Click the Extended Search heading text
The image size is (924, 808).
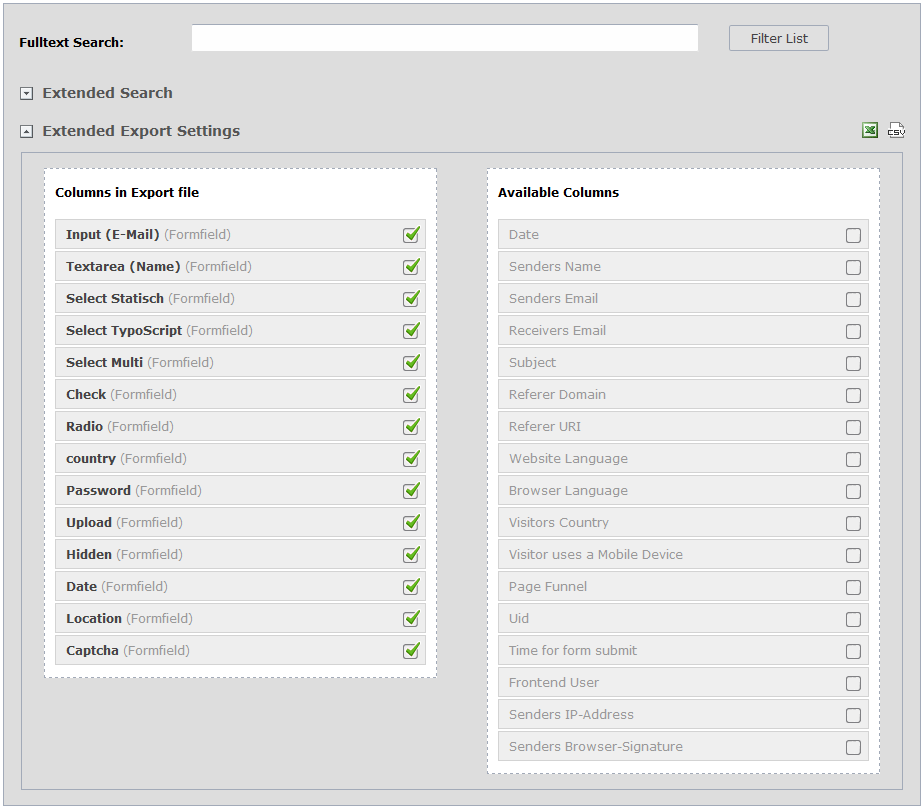(x=107, y=93)
